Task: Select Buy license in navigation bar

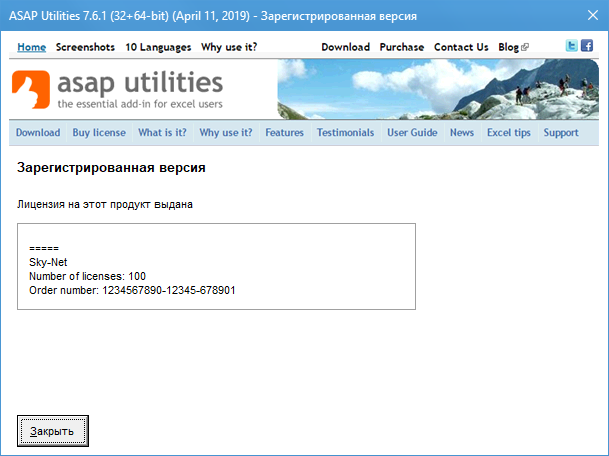Action: [99, 132]
